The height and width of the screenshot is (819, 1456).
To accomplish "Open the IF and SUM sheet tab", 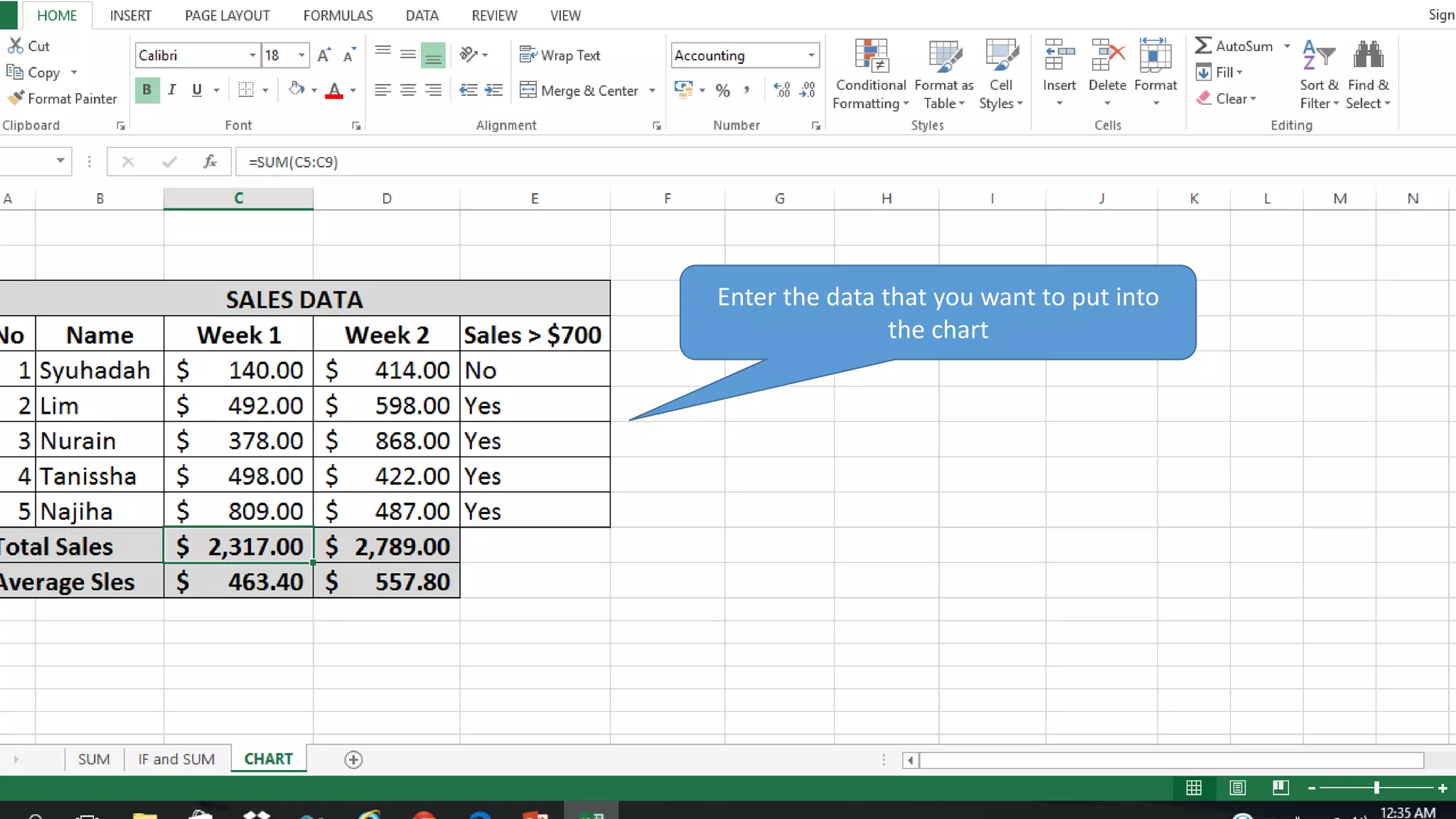I will [176, 759].
